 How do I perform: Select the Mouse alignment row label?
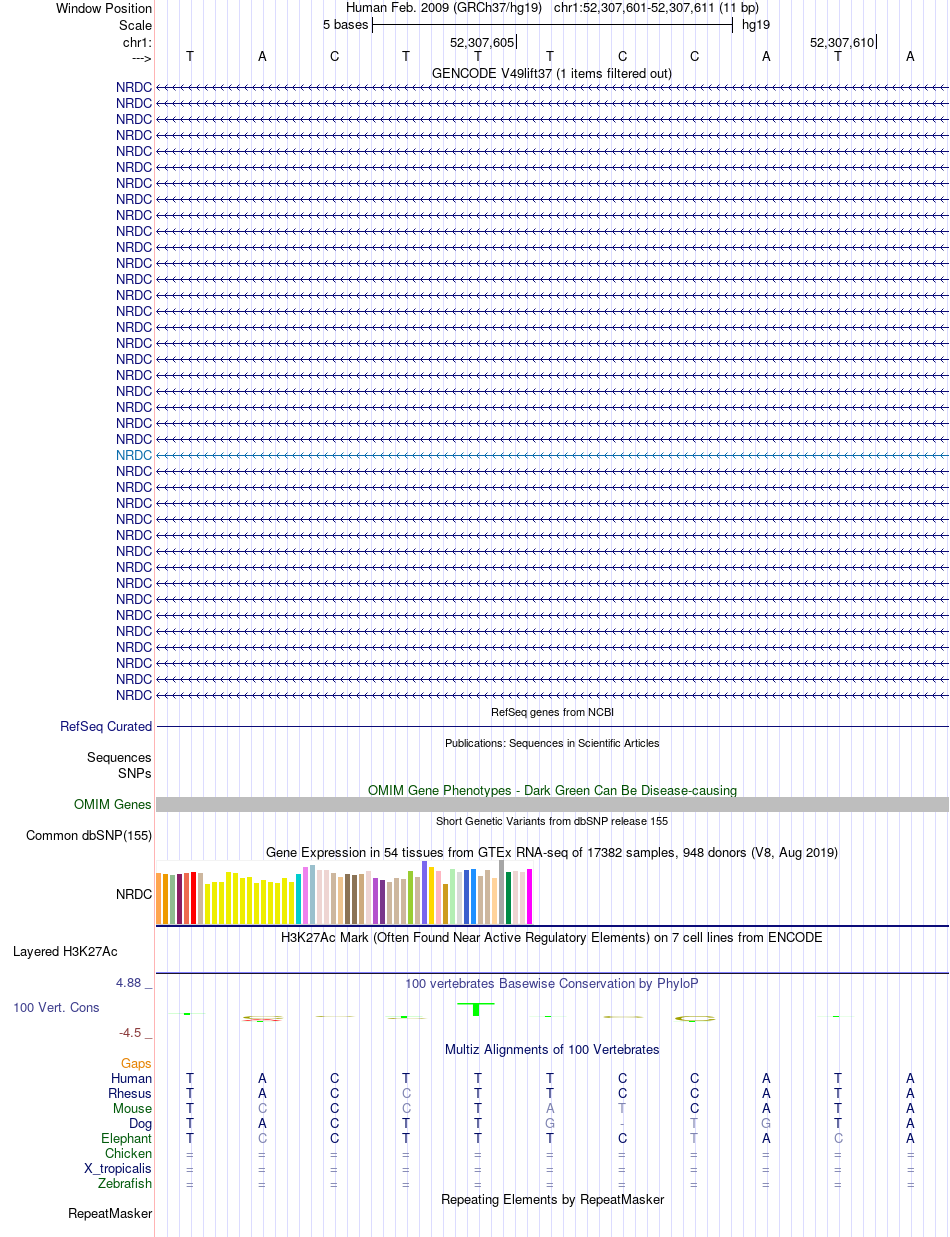coord(132,1109)
